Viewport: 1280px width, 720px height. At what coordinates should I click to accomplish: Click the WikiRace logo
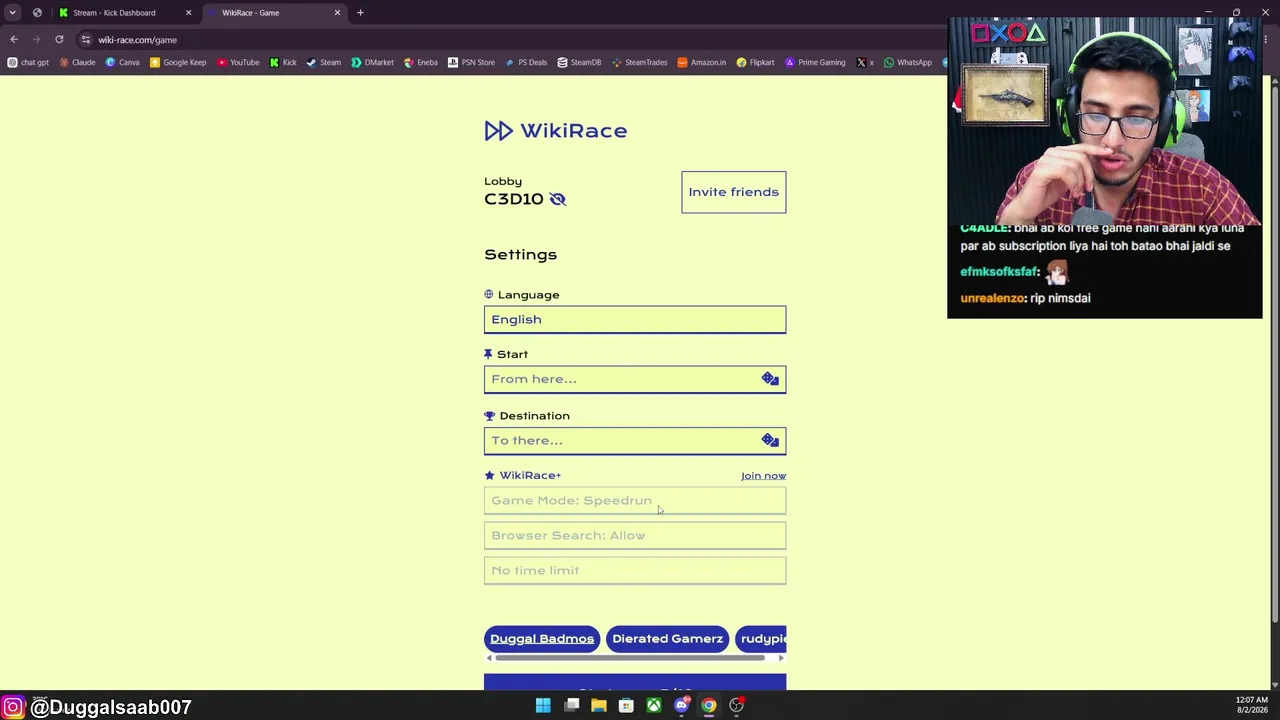[x=556, y=131]
